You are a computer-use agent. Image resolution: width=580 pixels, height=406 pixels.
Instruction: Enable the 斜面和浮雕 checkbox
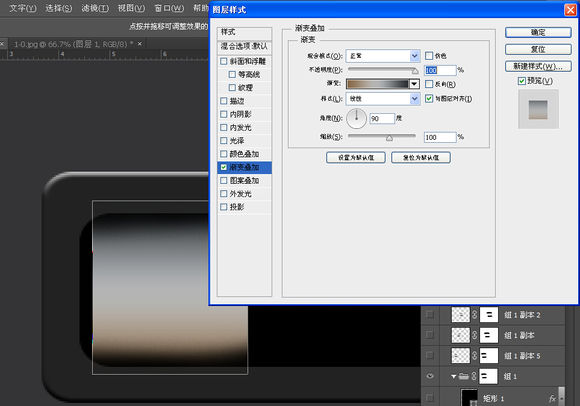(224, 61)
